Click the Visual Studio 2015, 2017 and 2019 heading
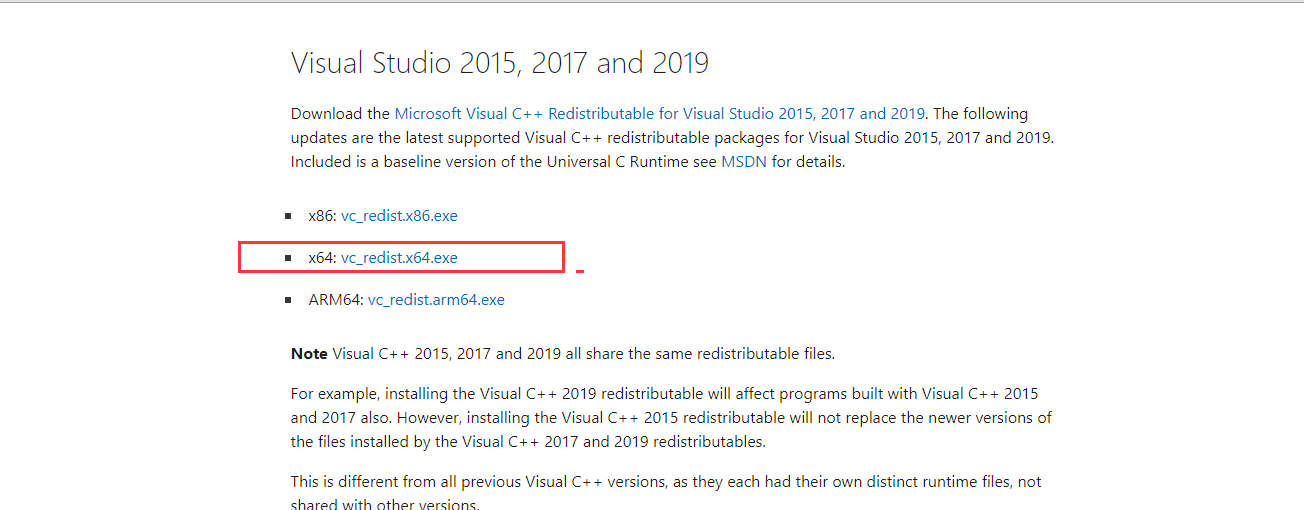 pos(499,64)
